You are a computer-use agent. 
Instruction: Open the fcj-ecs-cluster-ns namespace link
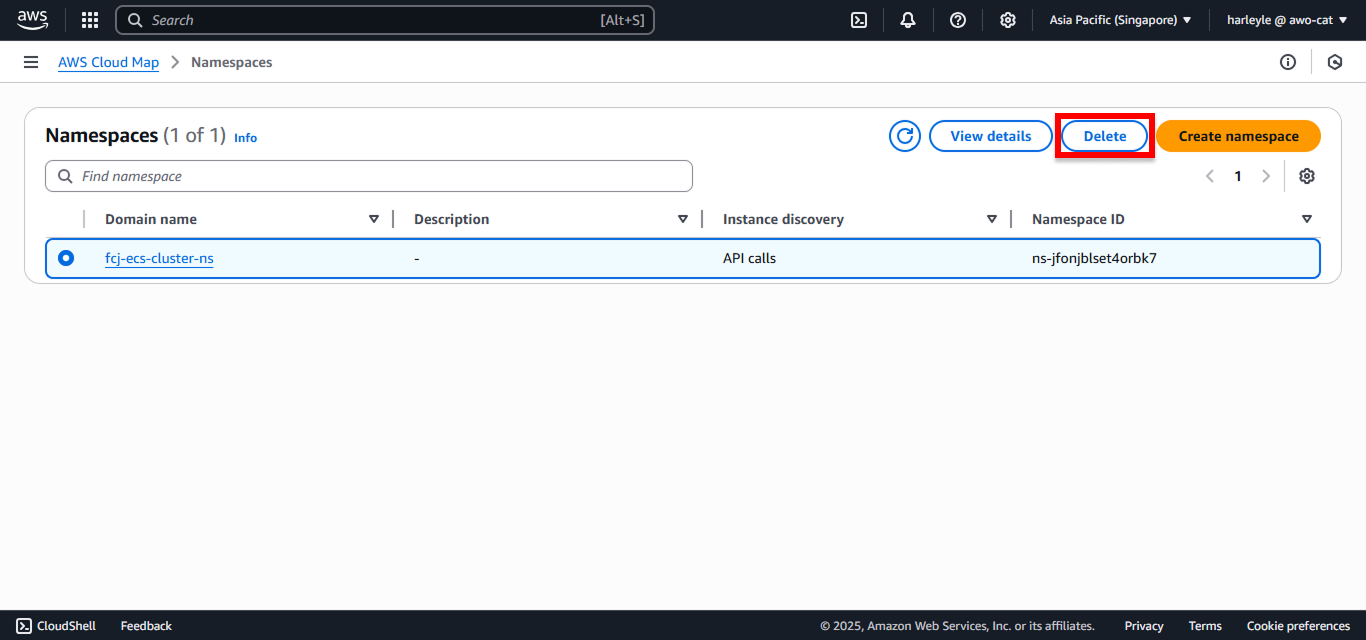coord(159,258)
